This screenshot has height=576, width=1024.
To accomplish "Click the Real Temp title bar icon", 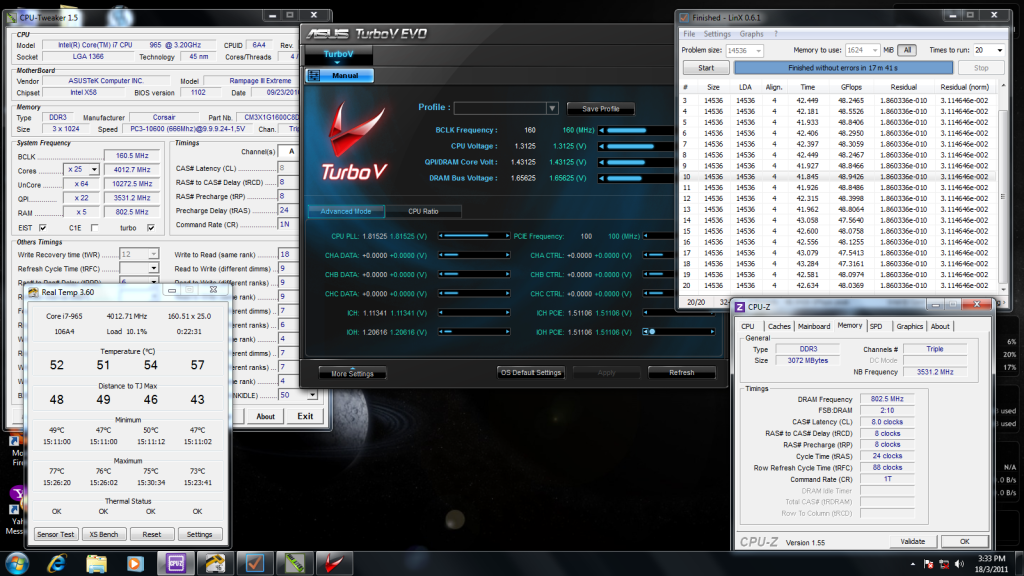I will 33,293.
